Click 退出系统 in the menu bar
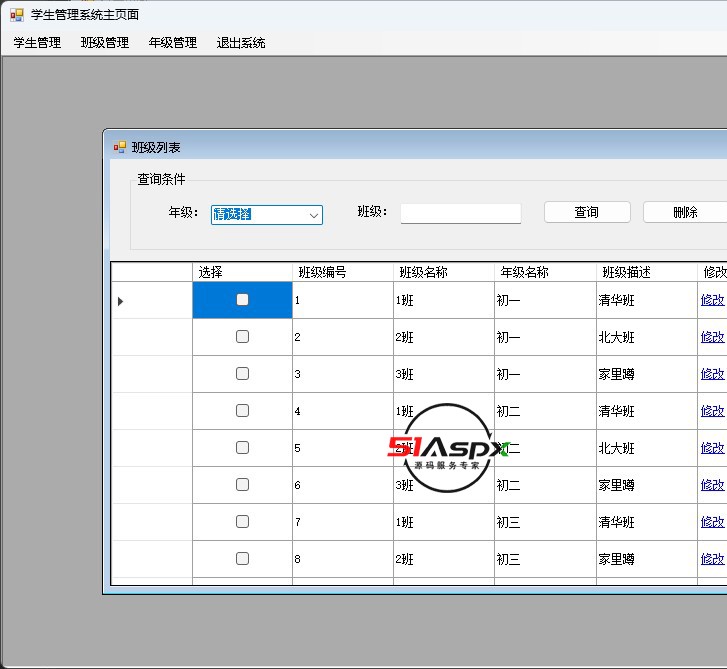Image resolution: width=727 pixels, height=669 pixels. (x=241, y=43)
